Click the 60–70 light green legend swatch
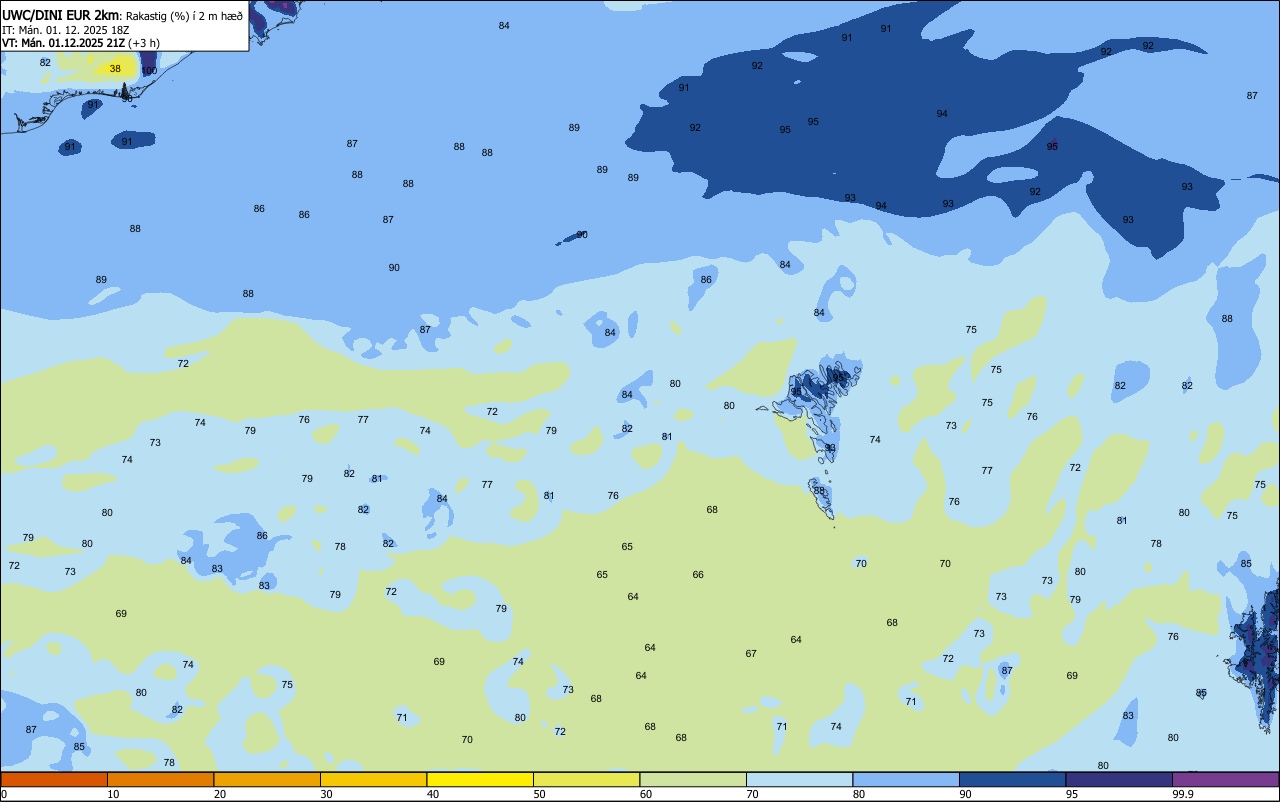1280x802 pixels. (693, 779)
